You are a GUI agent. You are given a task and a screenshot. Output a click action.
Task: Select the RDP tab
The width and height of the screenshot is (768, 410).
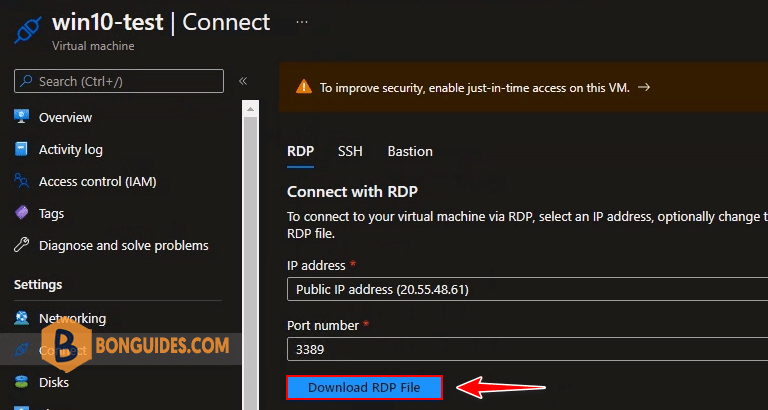300,151
